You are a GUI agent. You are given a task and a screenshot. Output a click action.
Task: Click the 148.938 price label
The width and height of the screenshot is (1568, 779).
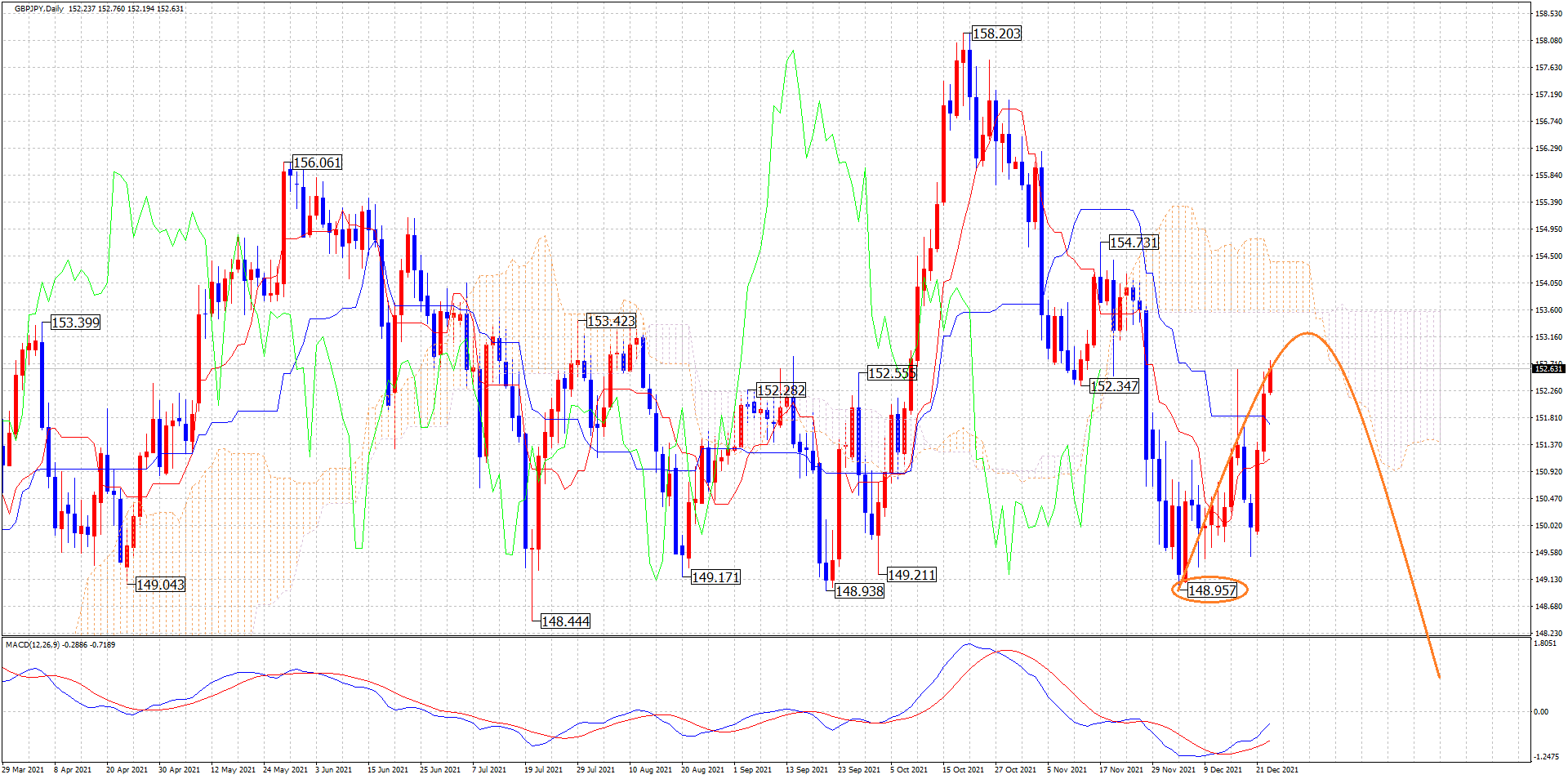click(859, 591)
